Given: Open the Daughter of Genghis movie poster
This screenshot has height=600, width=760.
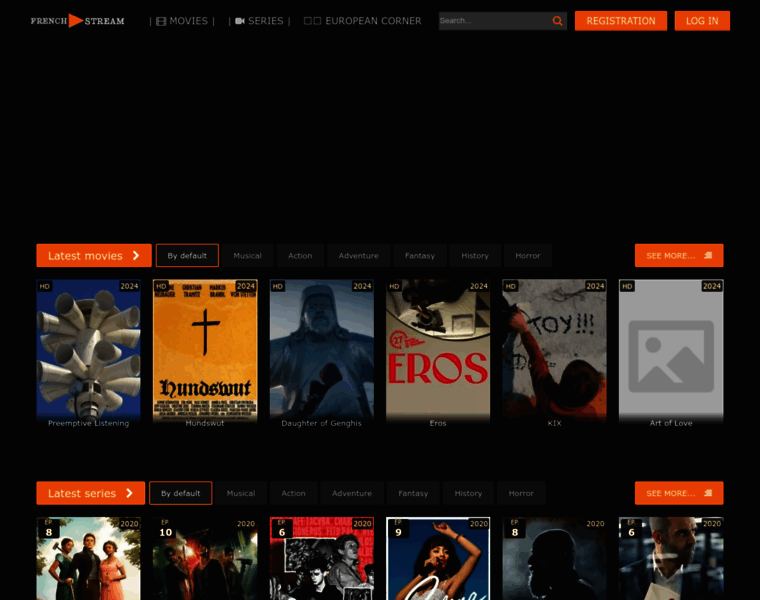Looking at the screenshot, I should [x=322, y=354].
